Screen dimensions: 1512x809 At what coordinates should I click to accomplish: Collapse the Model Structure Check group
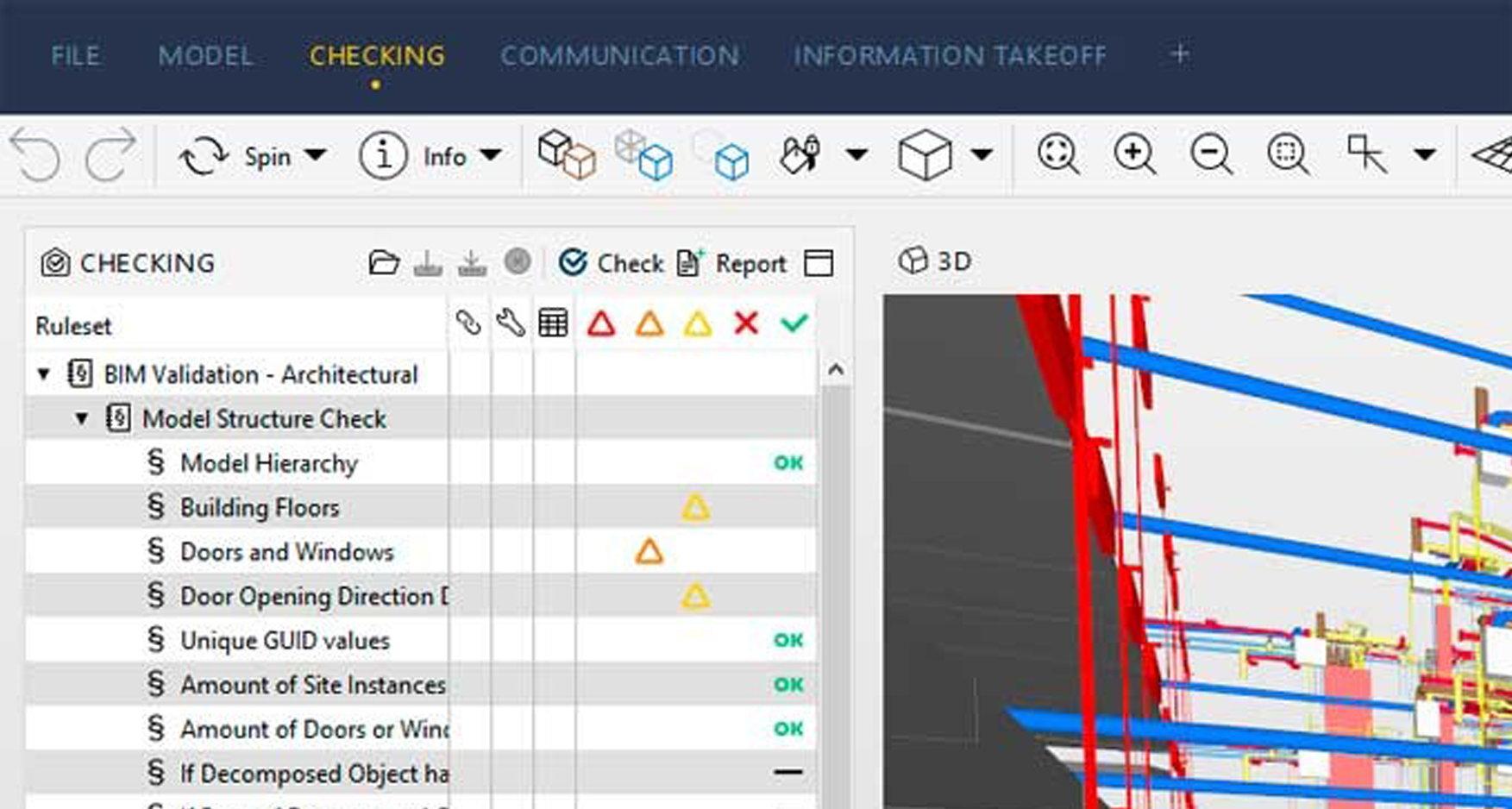[x=82, y=419]
